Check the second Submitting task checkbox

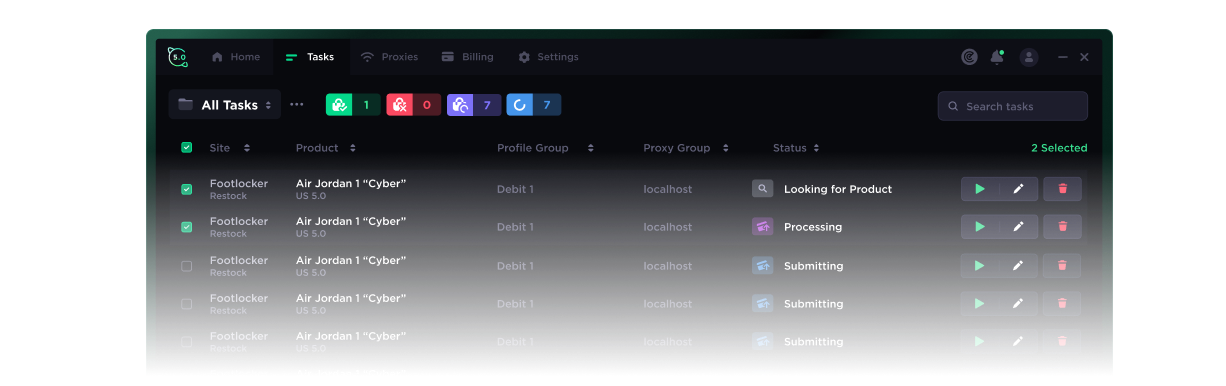[x=186, y=304]
